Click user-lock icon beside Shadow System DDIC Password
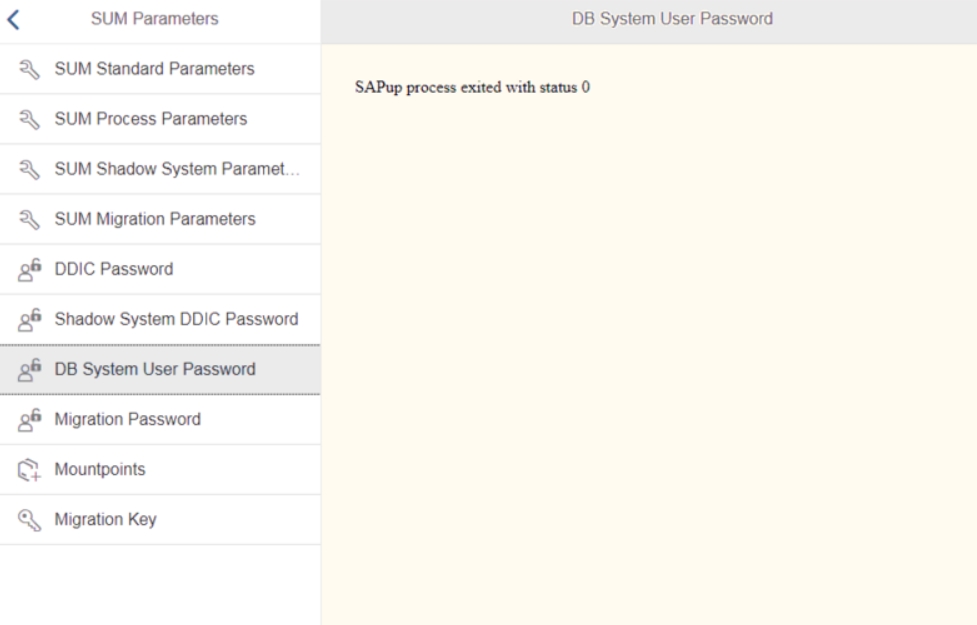Viewport: 977px width, 625px height. click(29, 320)
